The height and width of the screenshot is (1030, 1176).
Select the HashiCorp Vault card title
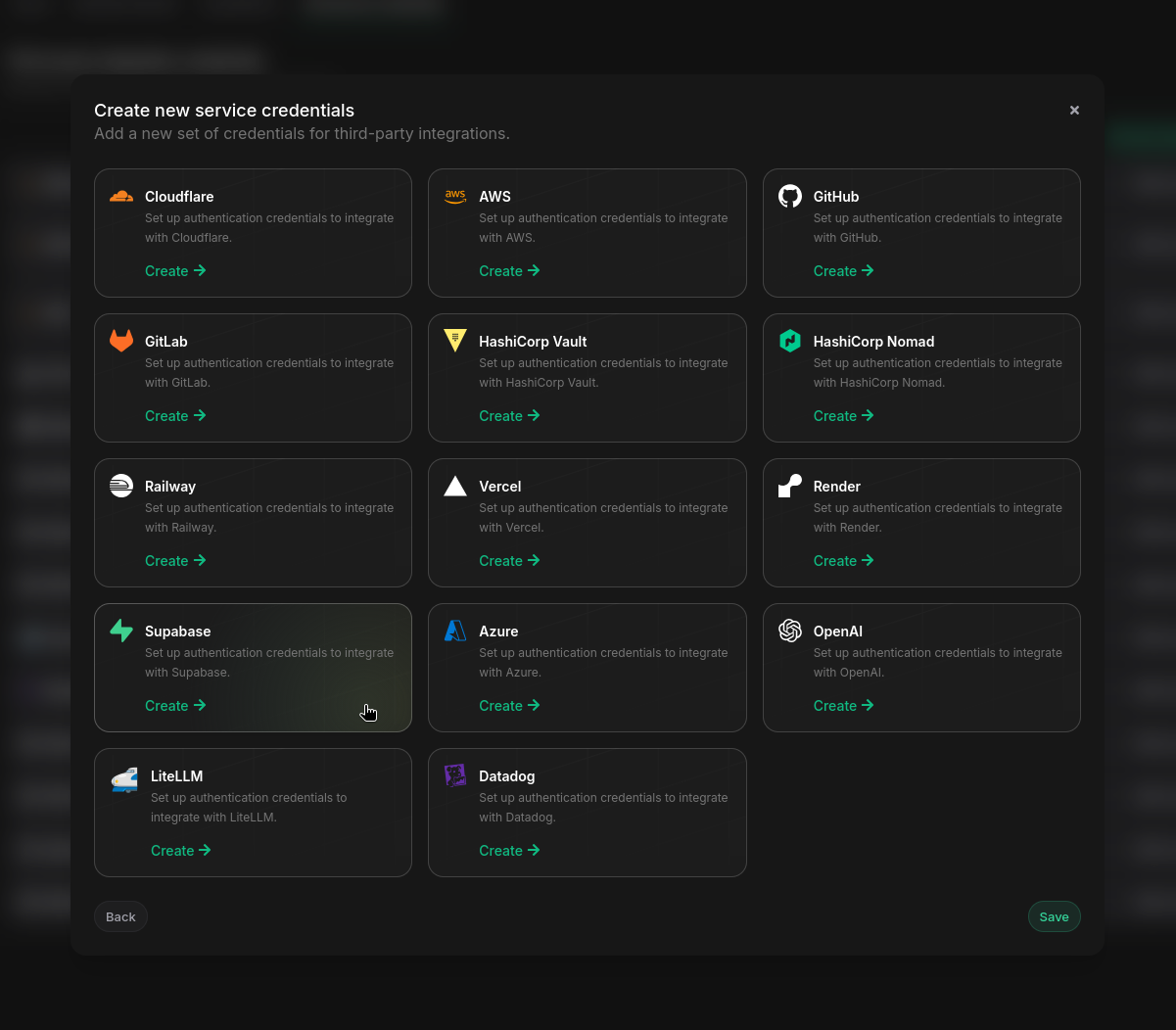click(x=533, y=342)
